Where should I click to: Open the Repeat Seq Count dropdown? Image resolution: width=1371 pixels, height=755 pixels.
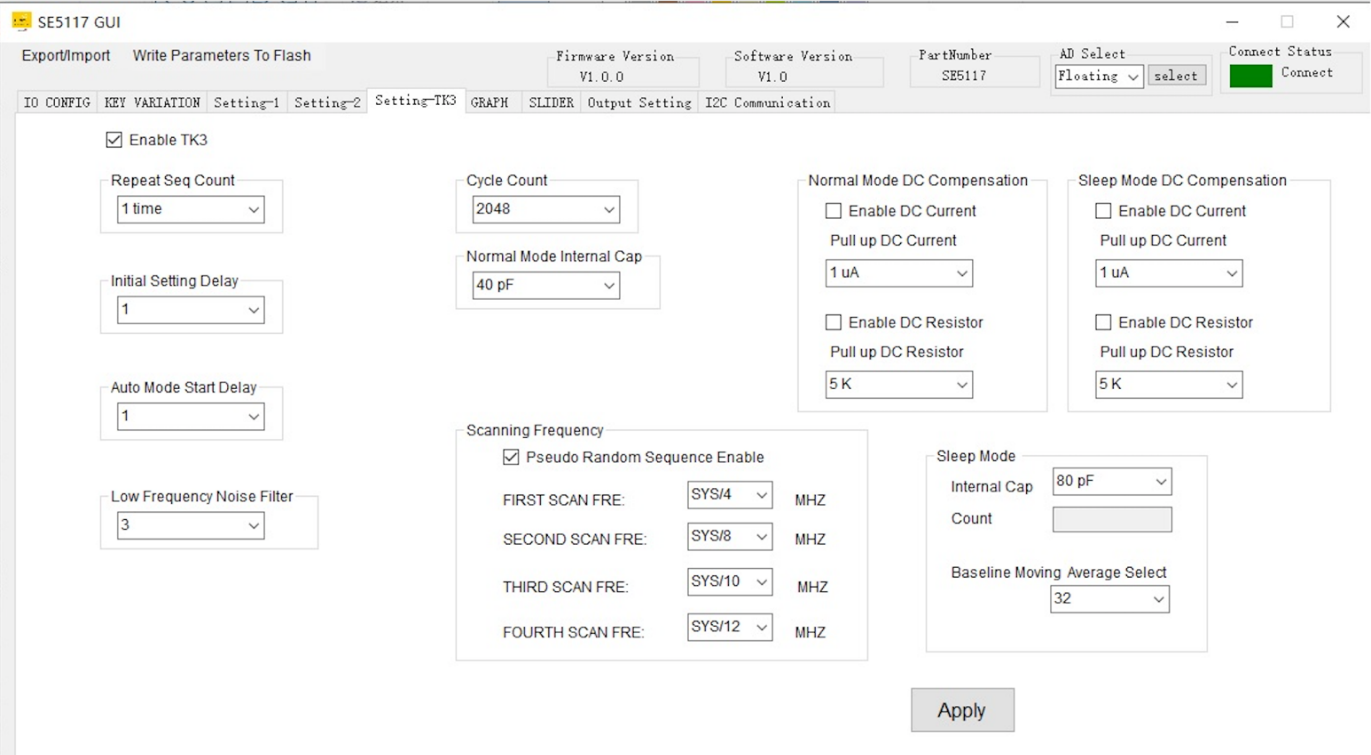(190, 209)
